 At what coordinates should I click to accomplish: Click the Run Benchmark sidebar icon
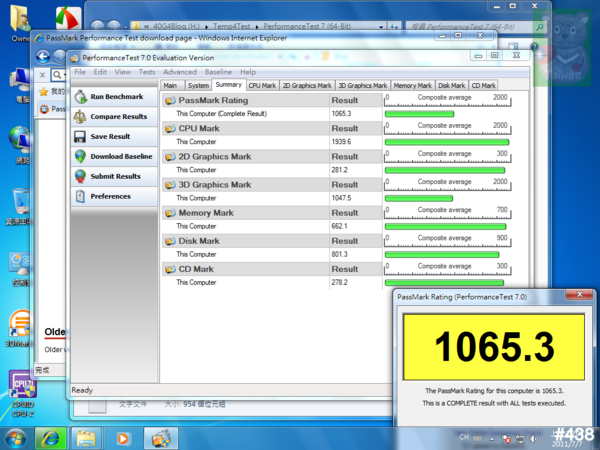[x=80, y=97]
